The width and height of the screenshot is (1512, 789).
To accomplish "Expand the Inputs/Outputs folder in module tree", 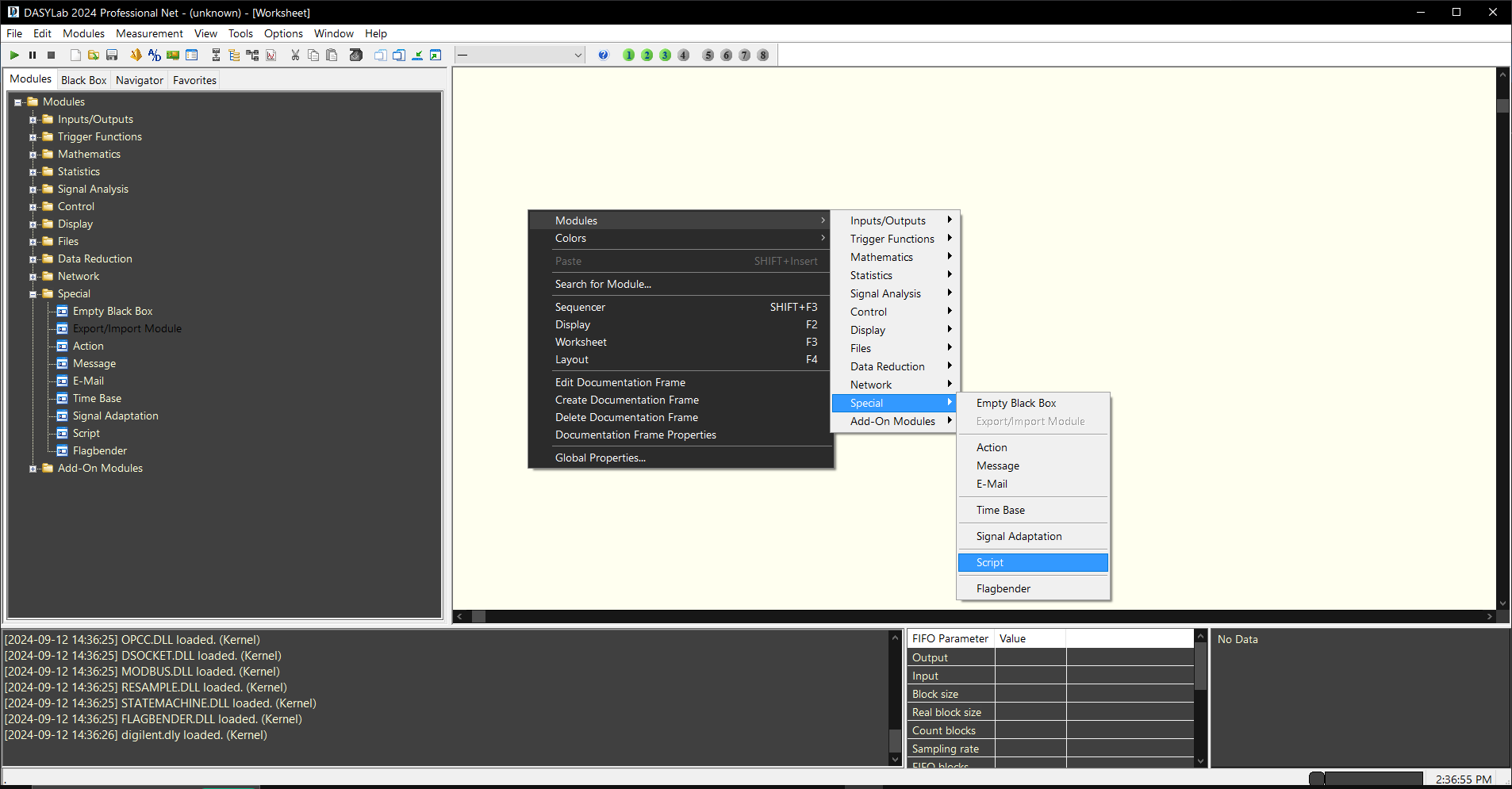I will 33,120.
